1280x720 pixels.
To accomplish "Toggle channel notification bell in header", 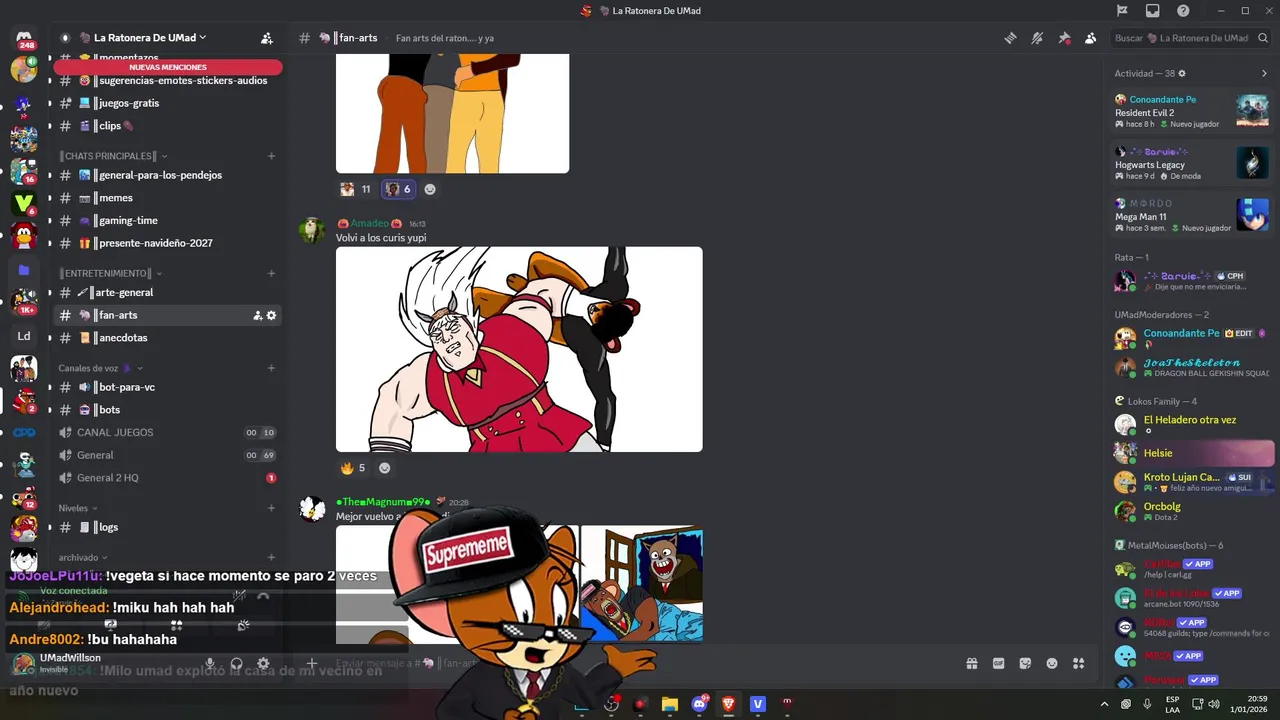I will [1037, 38].
